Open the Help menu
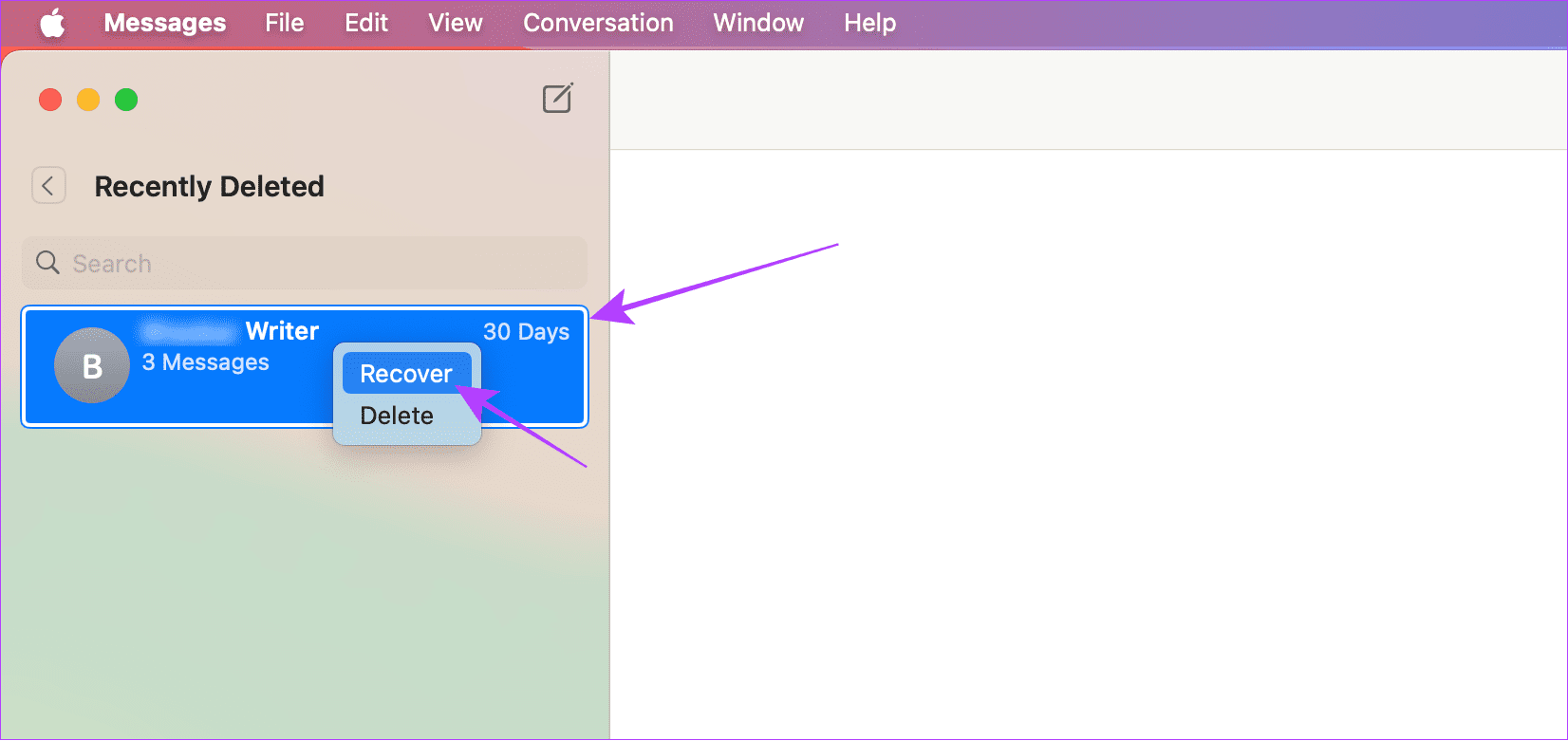Image resolution: width=1568 pixels, height=741 pixels. click(870, 23)
